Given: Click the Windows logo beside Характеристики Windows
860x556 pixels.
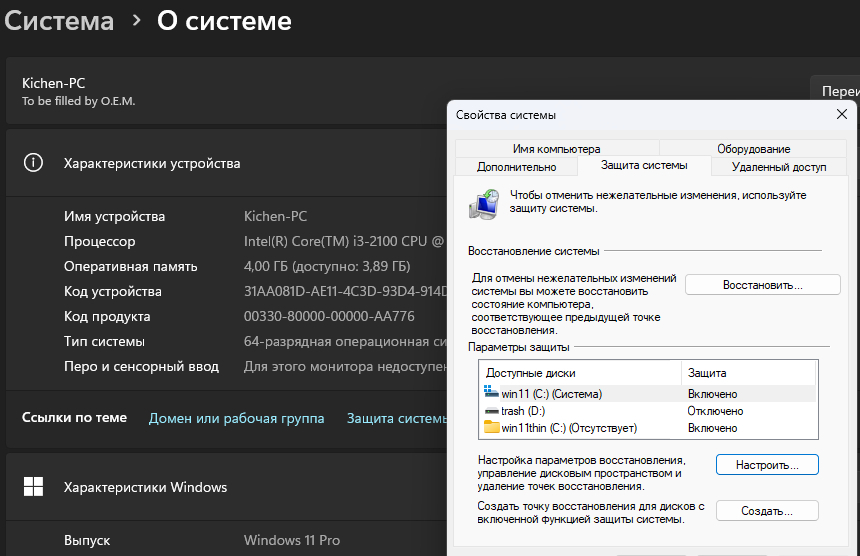Looking at the screenshot, I should [33, 487].
